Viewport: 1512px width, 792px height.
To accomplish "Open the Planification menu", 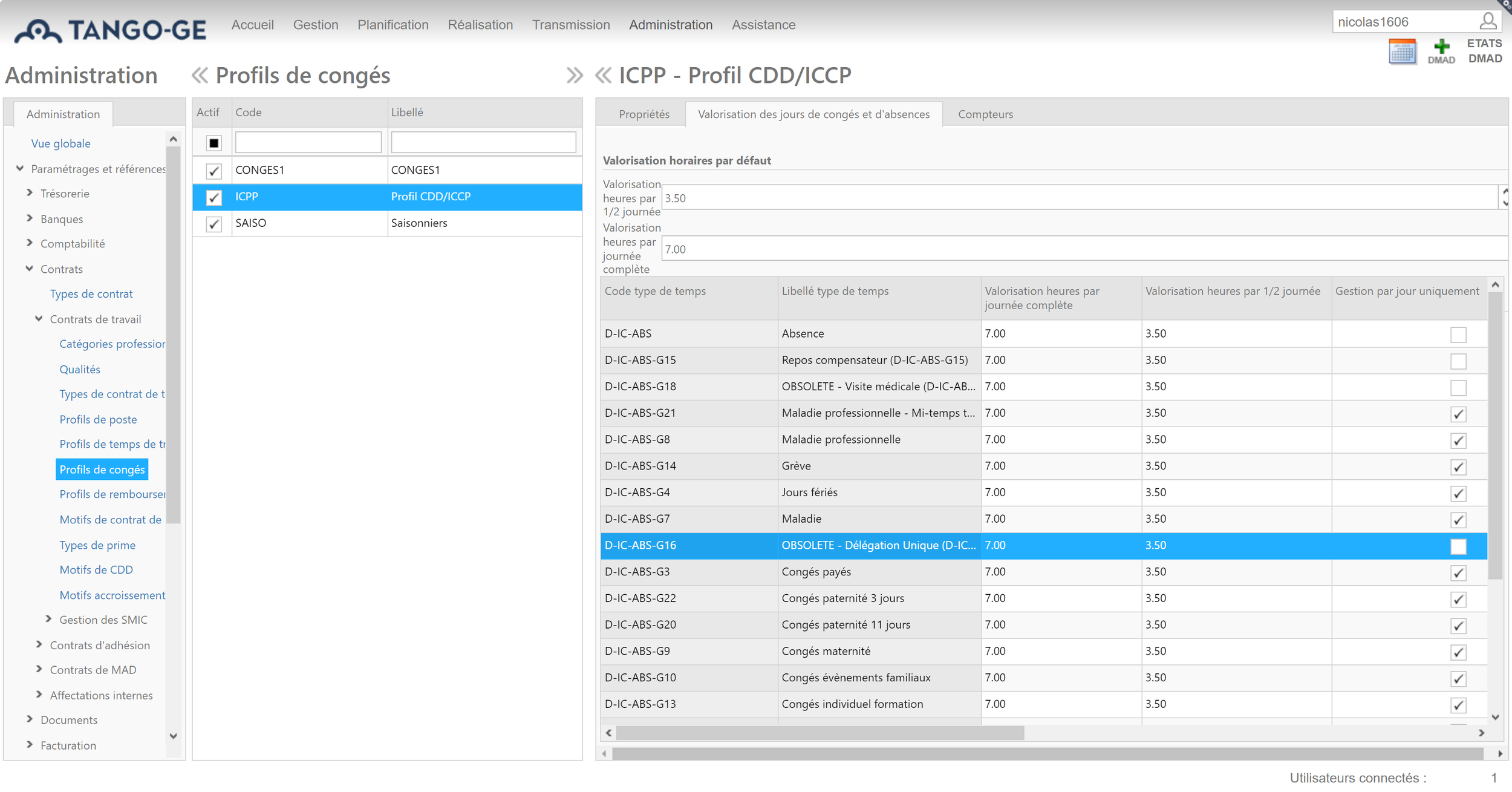I will tap(393, 25).
